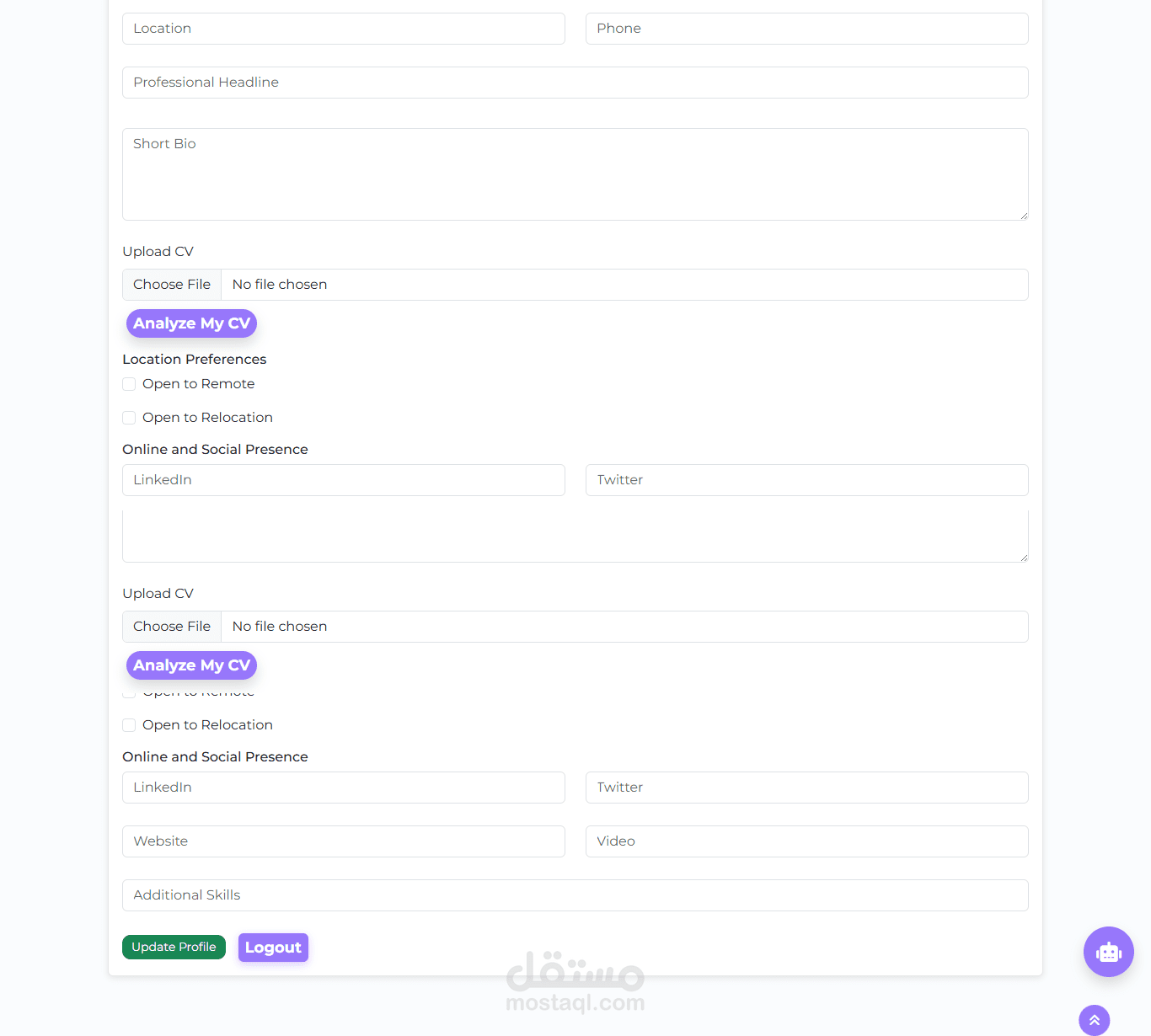Screen dimensions: 1151x1036
Task: Click the Update Profile button
Action: click(174, 947)
